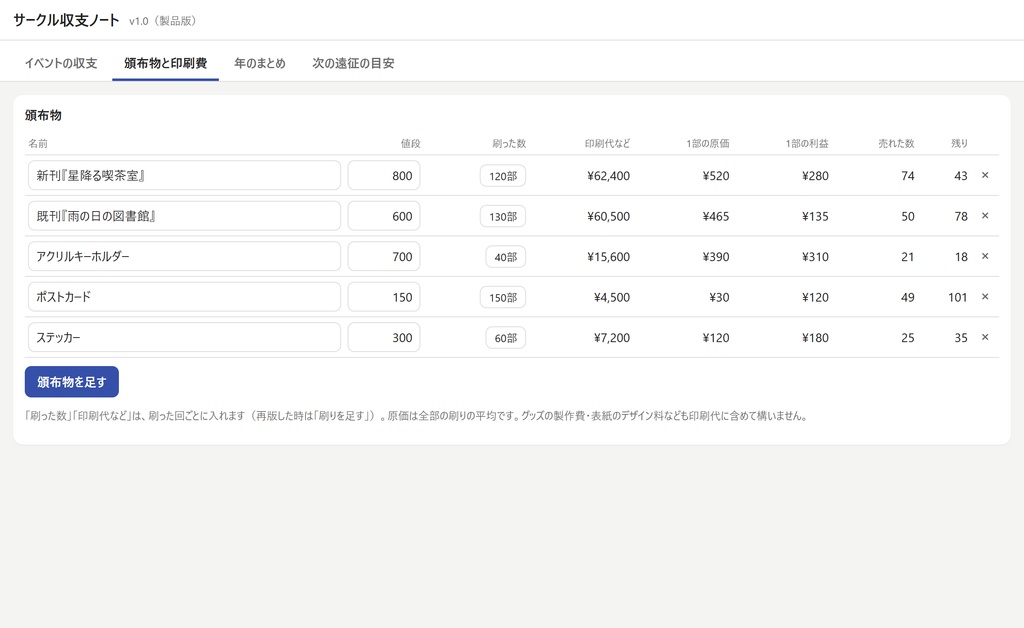Click the unit cost ¥465
This screenshot has height=628, width=1024.
[716, 216]
